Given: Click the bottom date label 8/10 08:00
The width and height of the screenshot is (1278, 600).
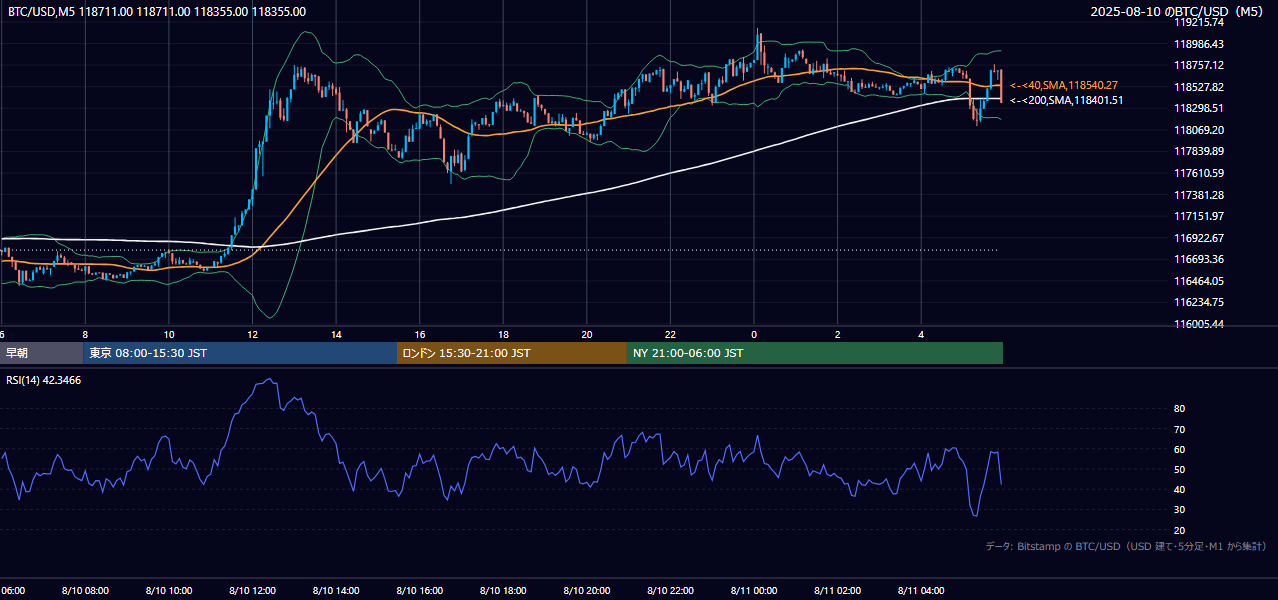Looking at the screenshot, I should (x=85, y=591).
